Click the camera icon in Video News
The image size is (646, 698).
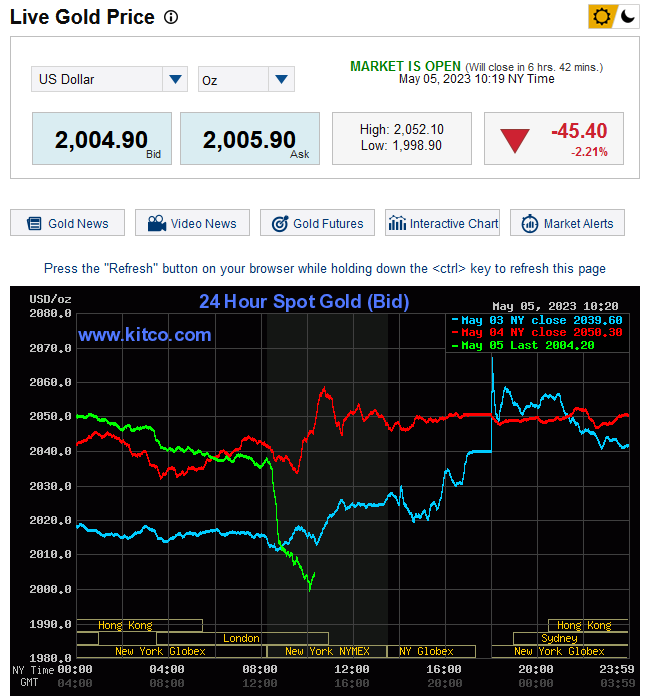[157, 223]
